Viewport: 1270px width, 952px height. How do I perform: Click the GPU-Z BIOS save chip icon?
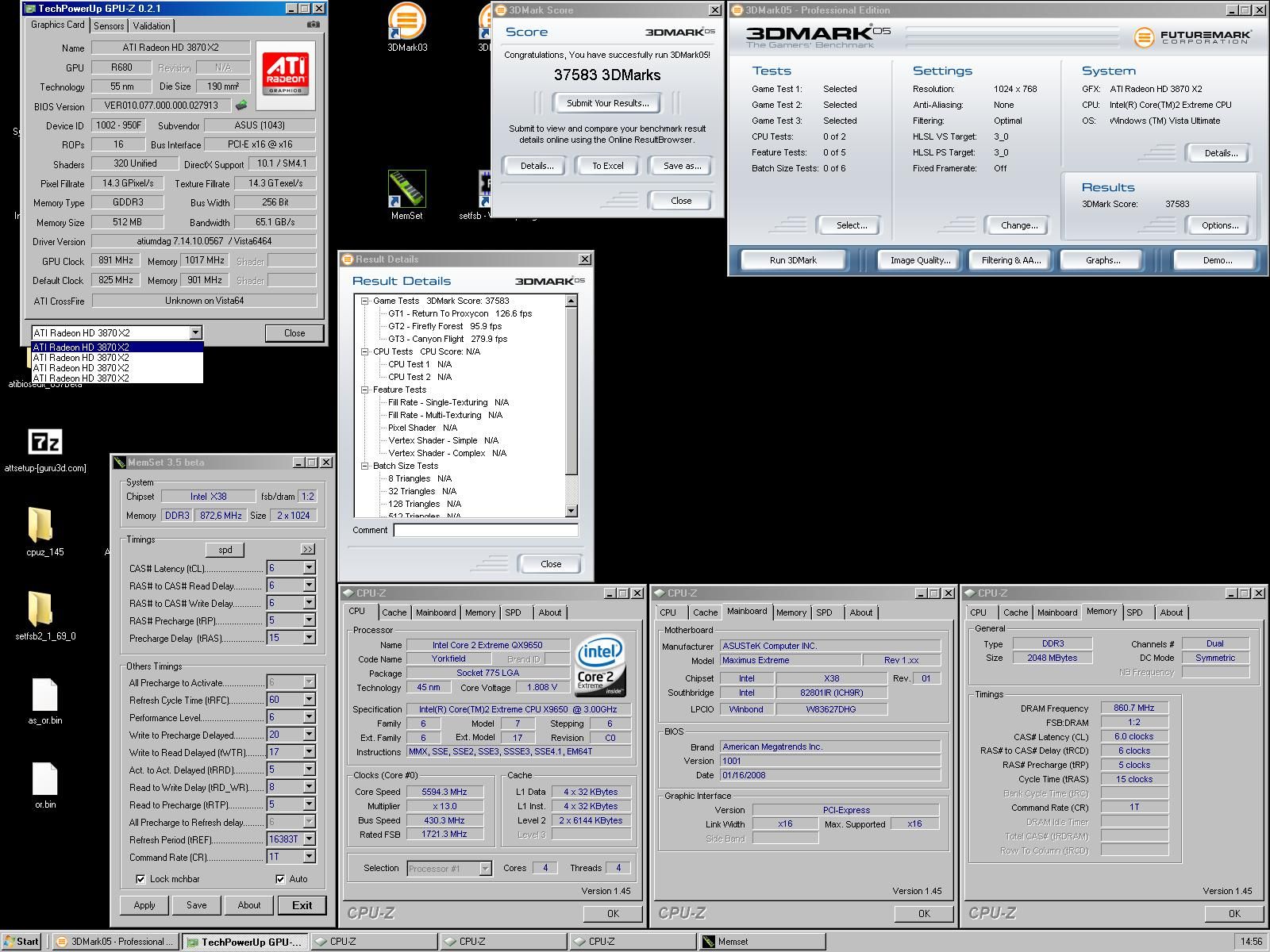pos(241,106)
